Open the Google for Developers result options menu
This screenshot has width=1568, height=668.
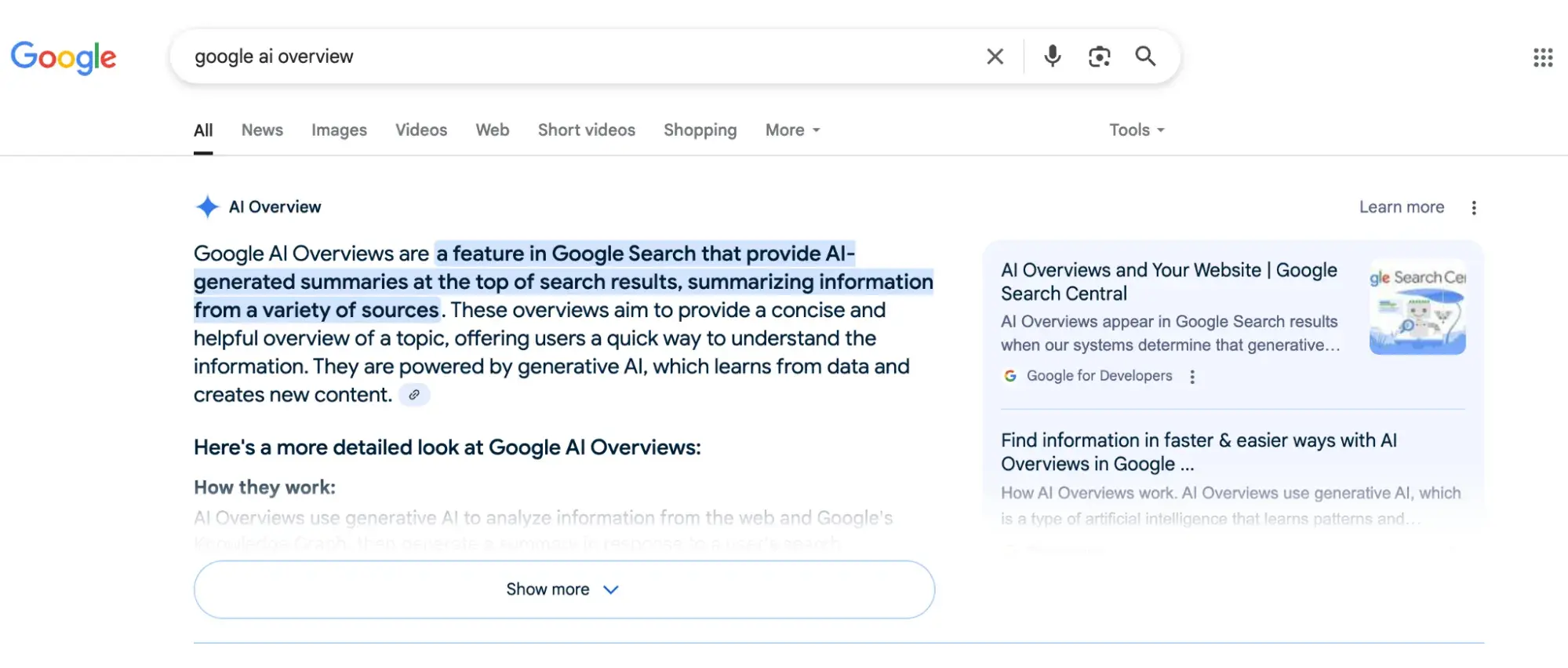pos(1192,377)
